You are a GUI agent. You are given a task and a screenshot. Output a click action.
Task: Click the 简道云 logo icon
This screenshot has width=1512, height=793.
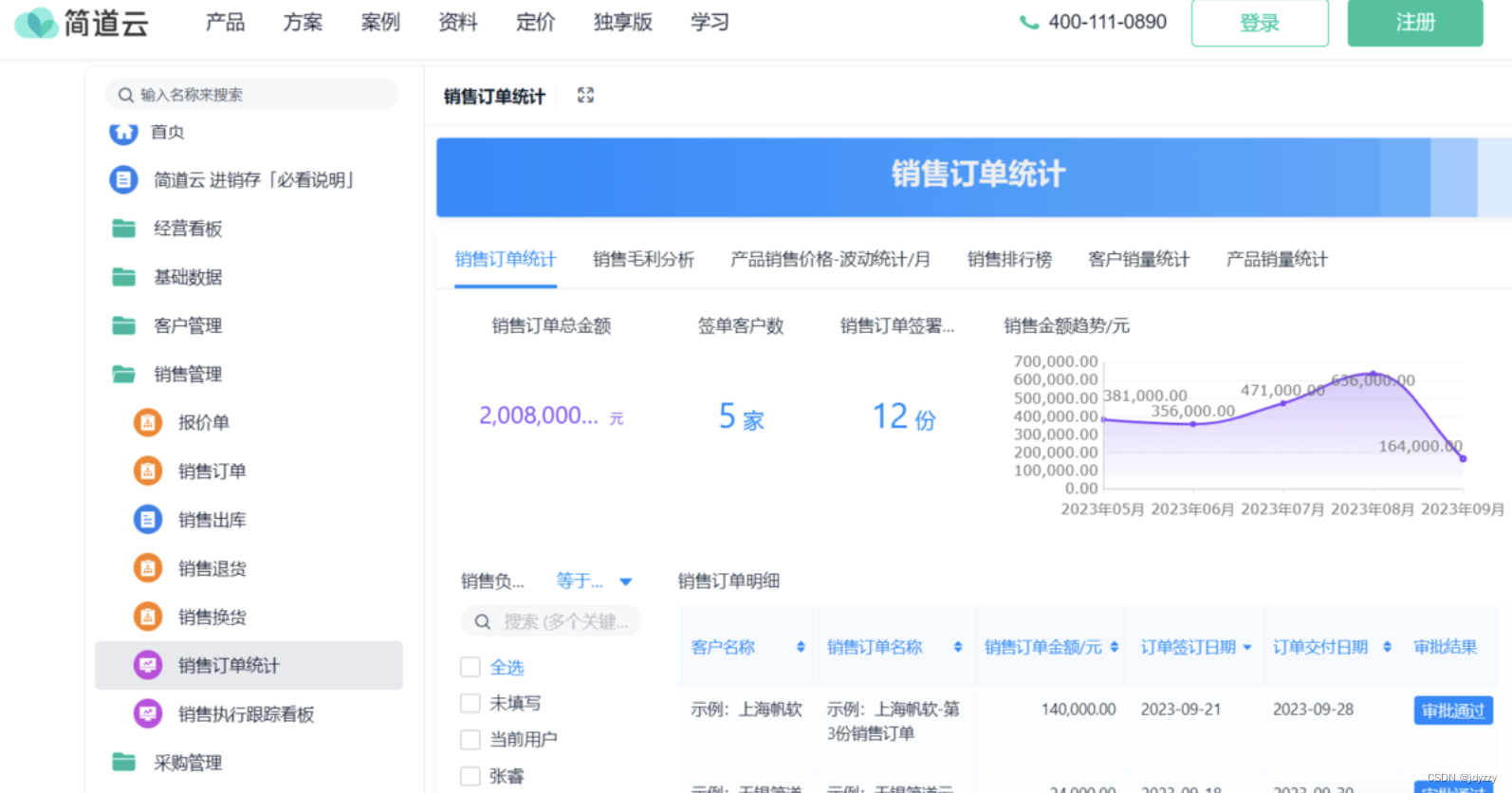pyautogui.click(x=37, y=23)
